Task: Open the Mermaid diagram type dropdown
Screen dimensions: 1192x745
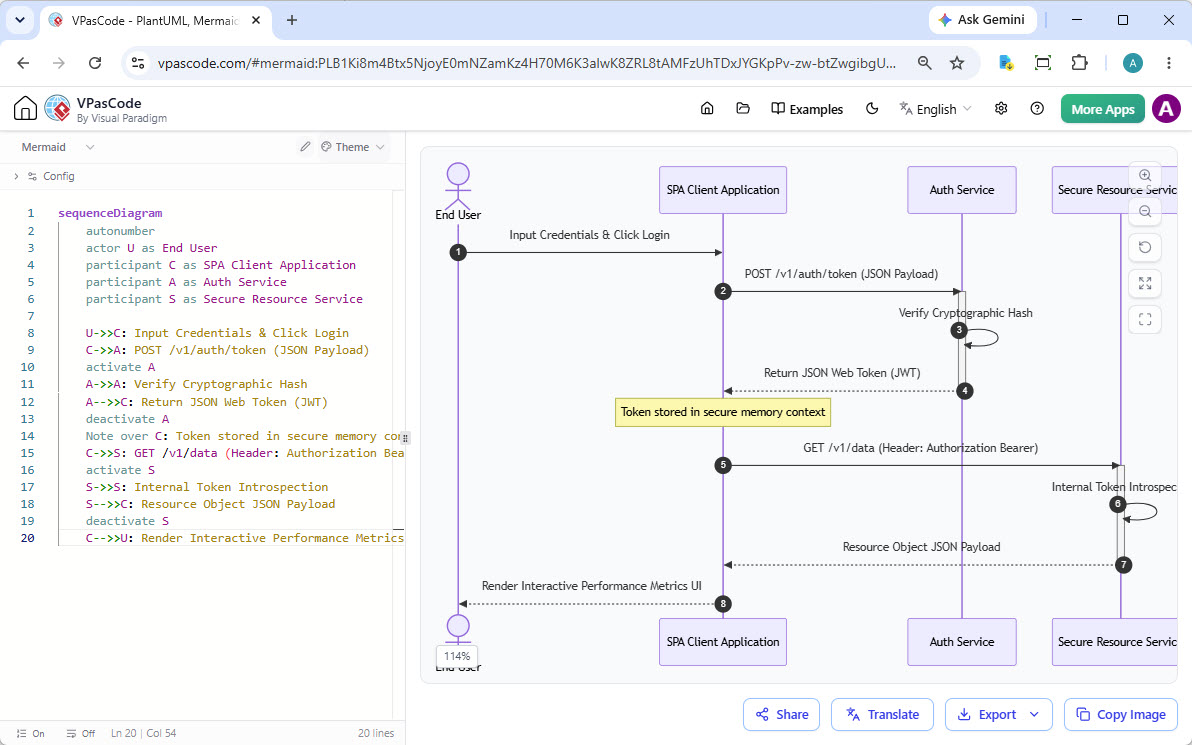Action: 57,147
